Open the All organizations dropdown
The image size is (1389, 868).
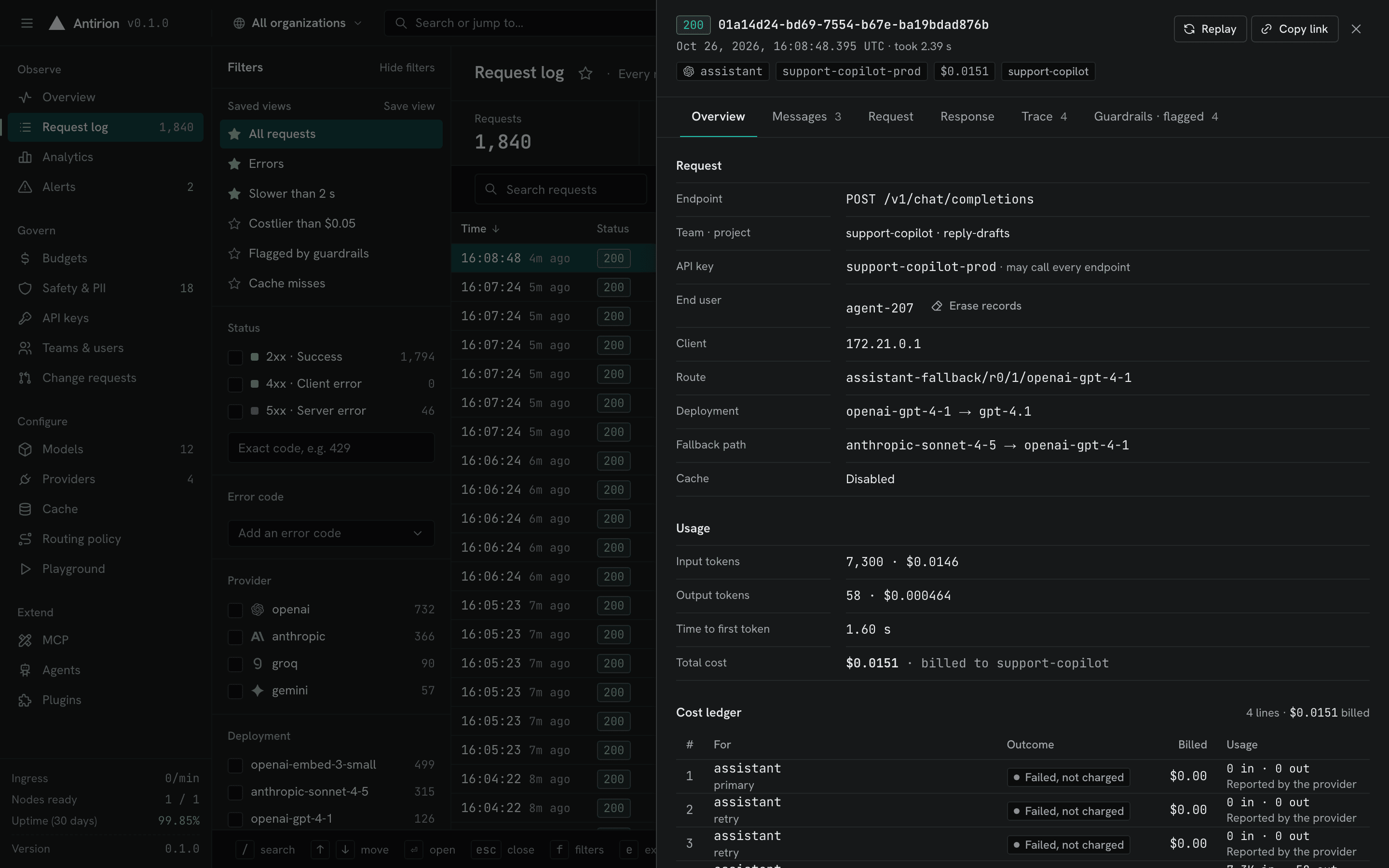click(x=297, y=23)
